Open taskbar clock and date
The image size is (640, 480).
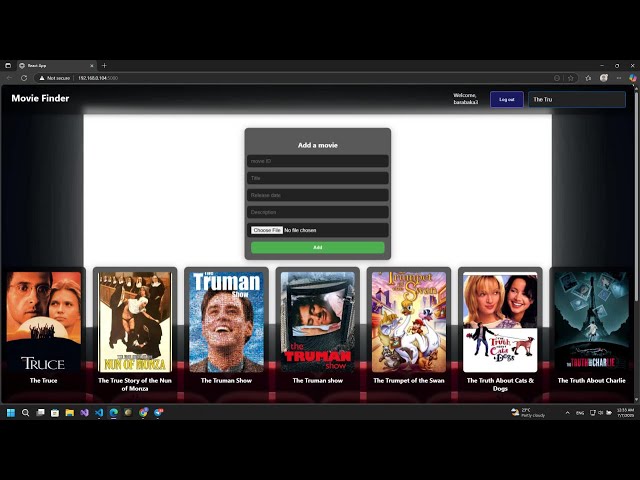tap(625, 413)
